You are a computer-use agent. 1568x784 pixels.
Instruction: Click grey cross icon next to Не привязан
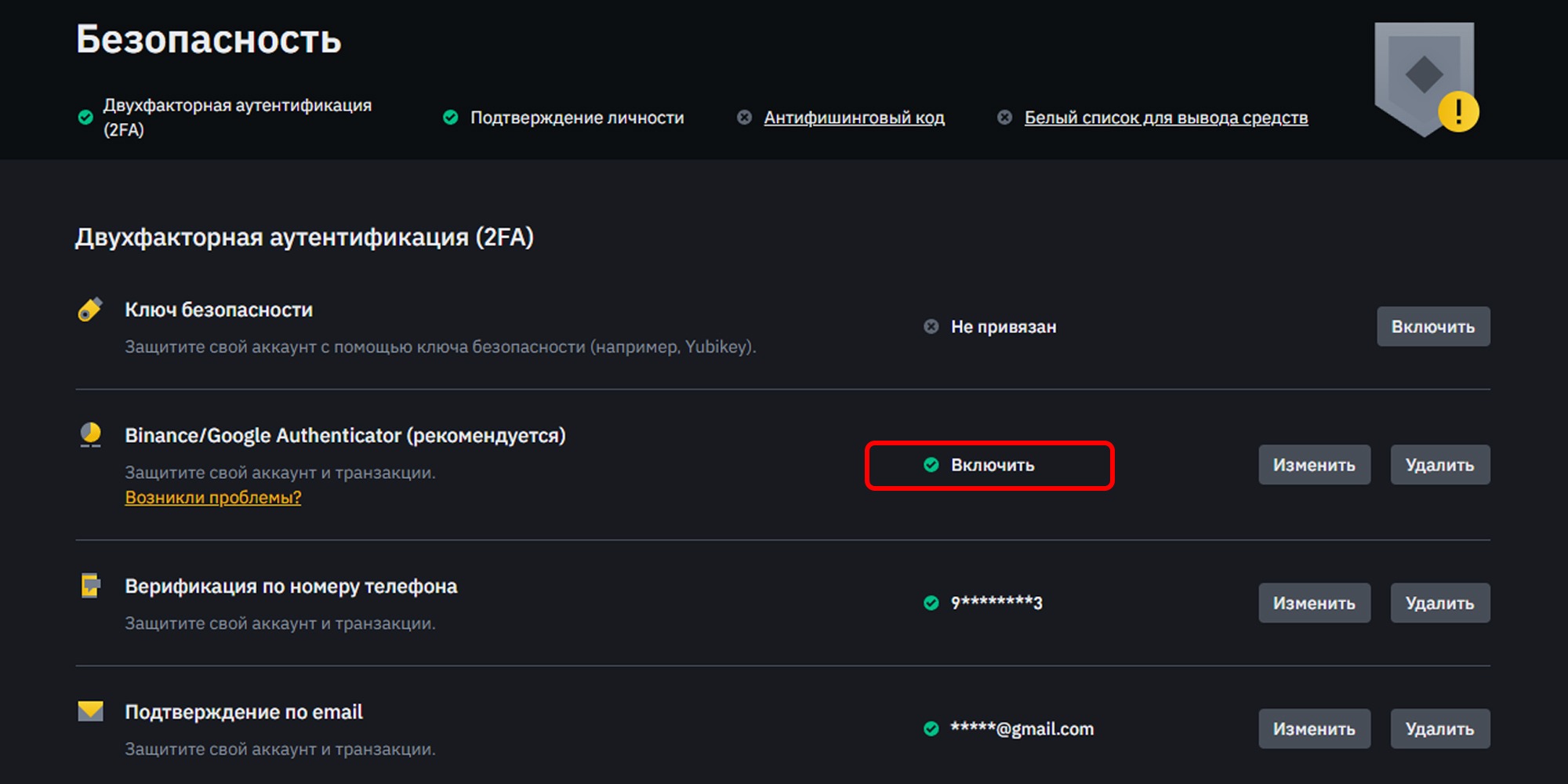(931, 326)
